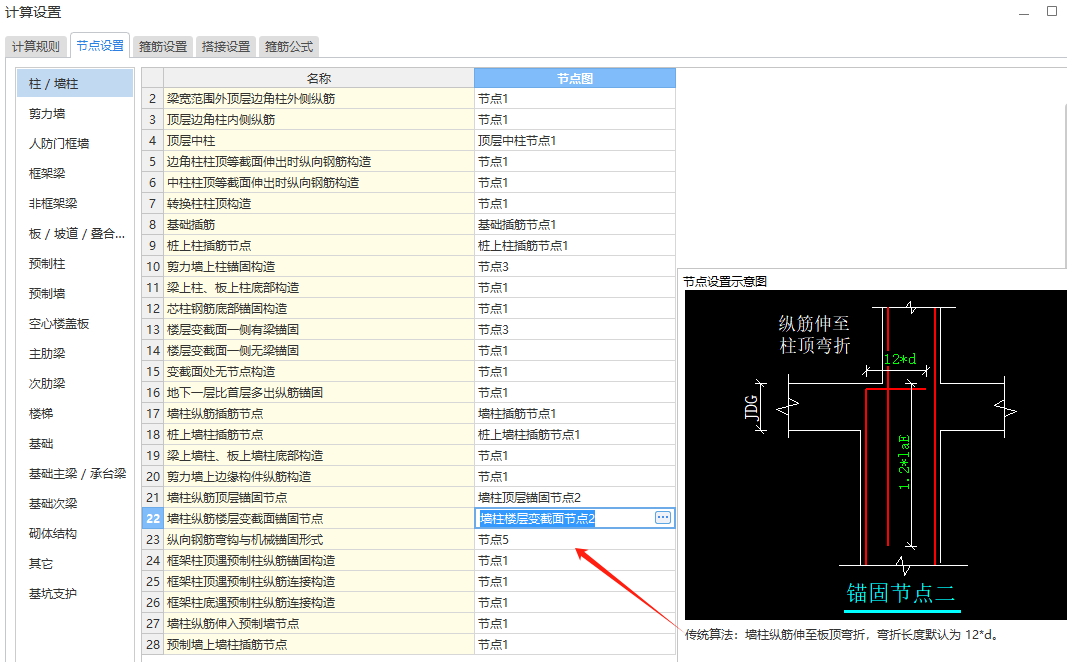Viewport: 1067px width, 662px height.
Task: Click 墙柱顶层锚固节点2 cell
Action: point(575,497)
